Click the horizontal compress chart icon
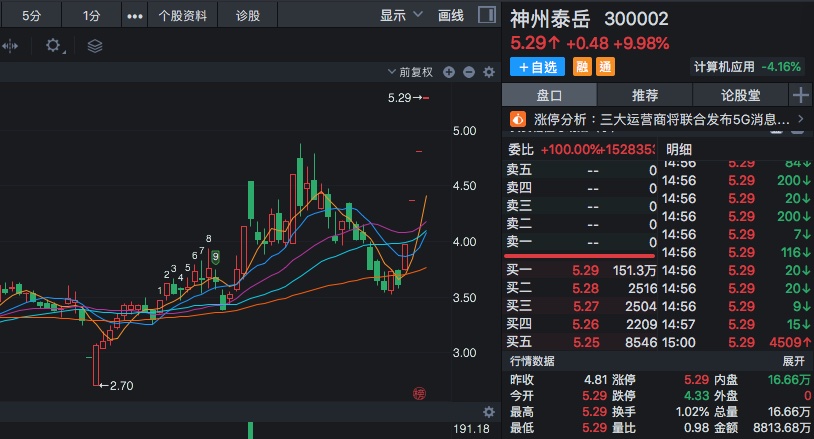Viewport: 814px width, 439px height. click(x=10, y=46)
